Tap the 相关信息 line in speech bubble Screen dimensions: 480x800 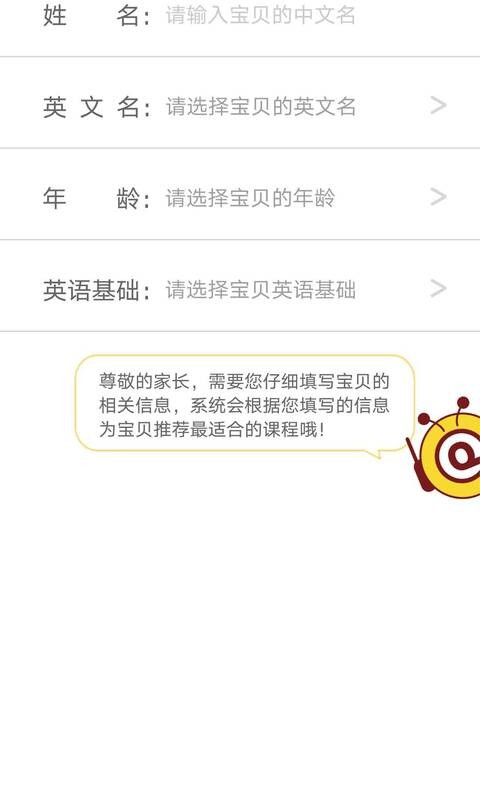244,405
